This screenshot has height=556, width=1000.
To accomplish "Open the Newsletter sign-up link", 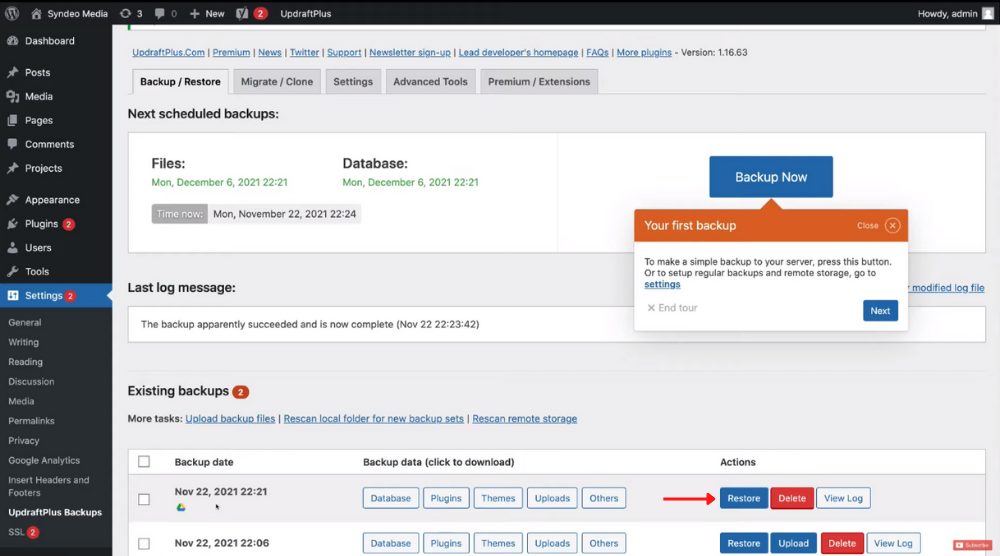I will pos(409,52).
